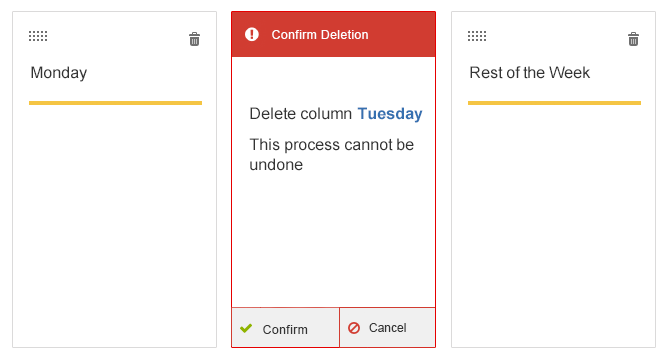Click the yellow bar under Rest of the Week

coord(554,103)
